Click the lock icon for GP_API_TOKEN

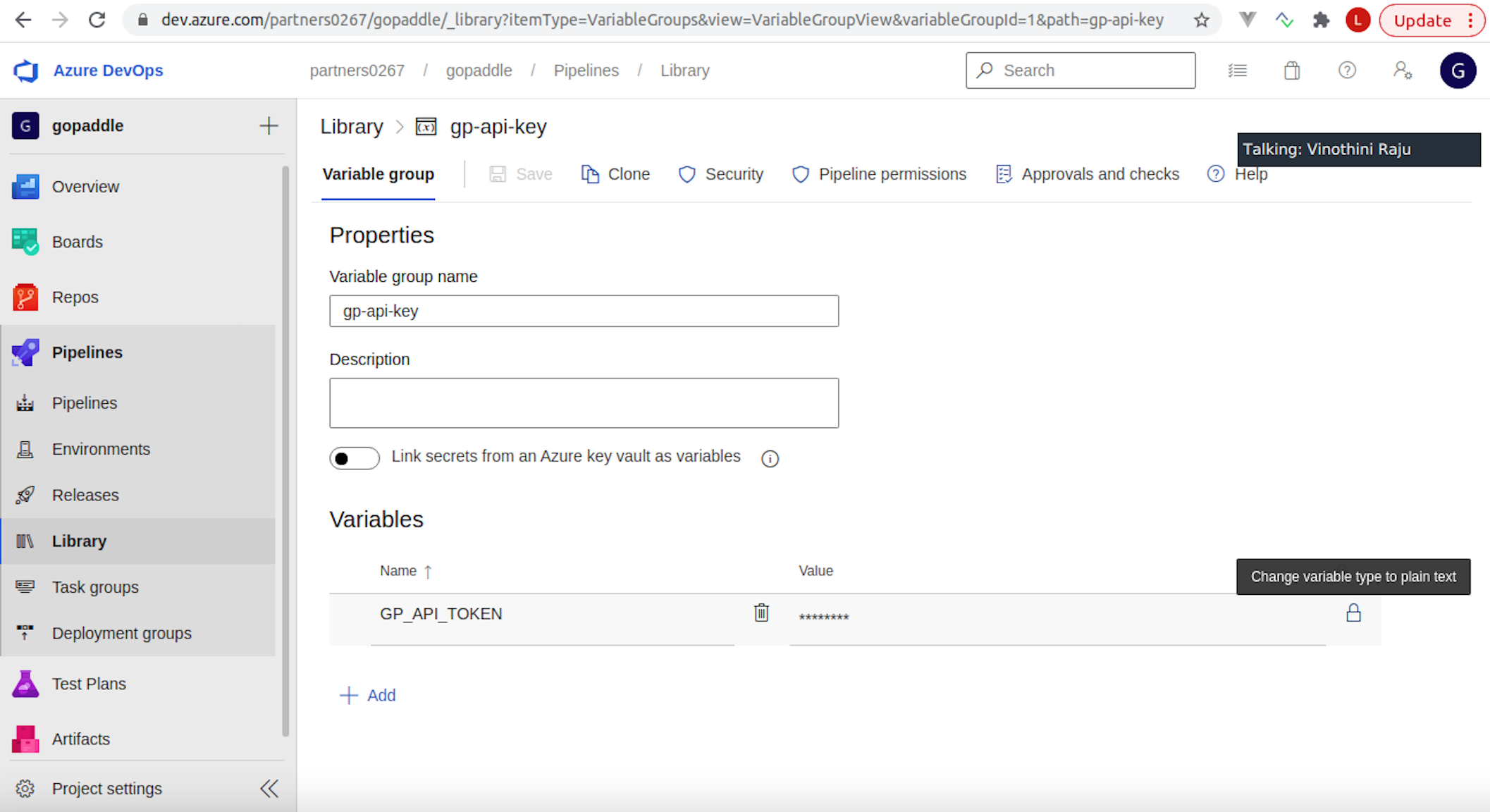tap(1353, 613)
